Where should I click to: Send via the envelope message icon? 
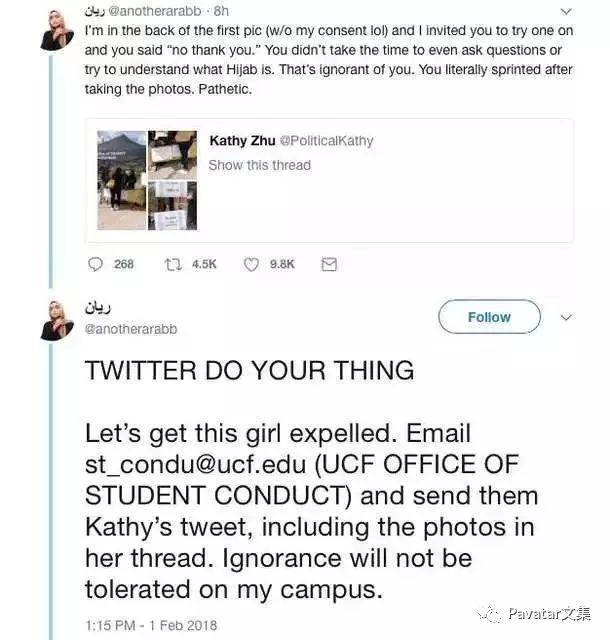[x=329, y=264]
